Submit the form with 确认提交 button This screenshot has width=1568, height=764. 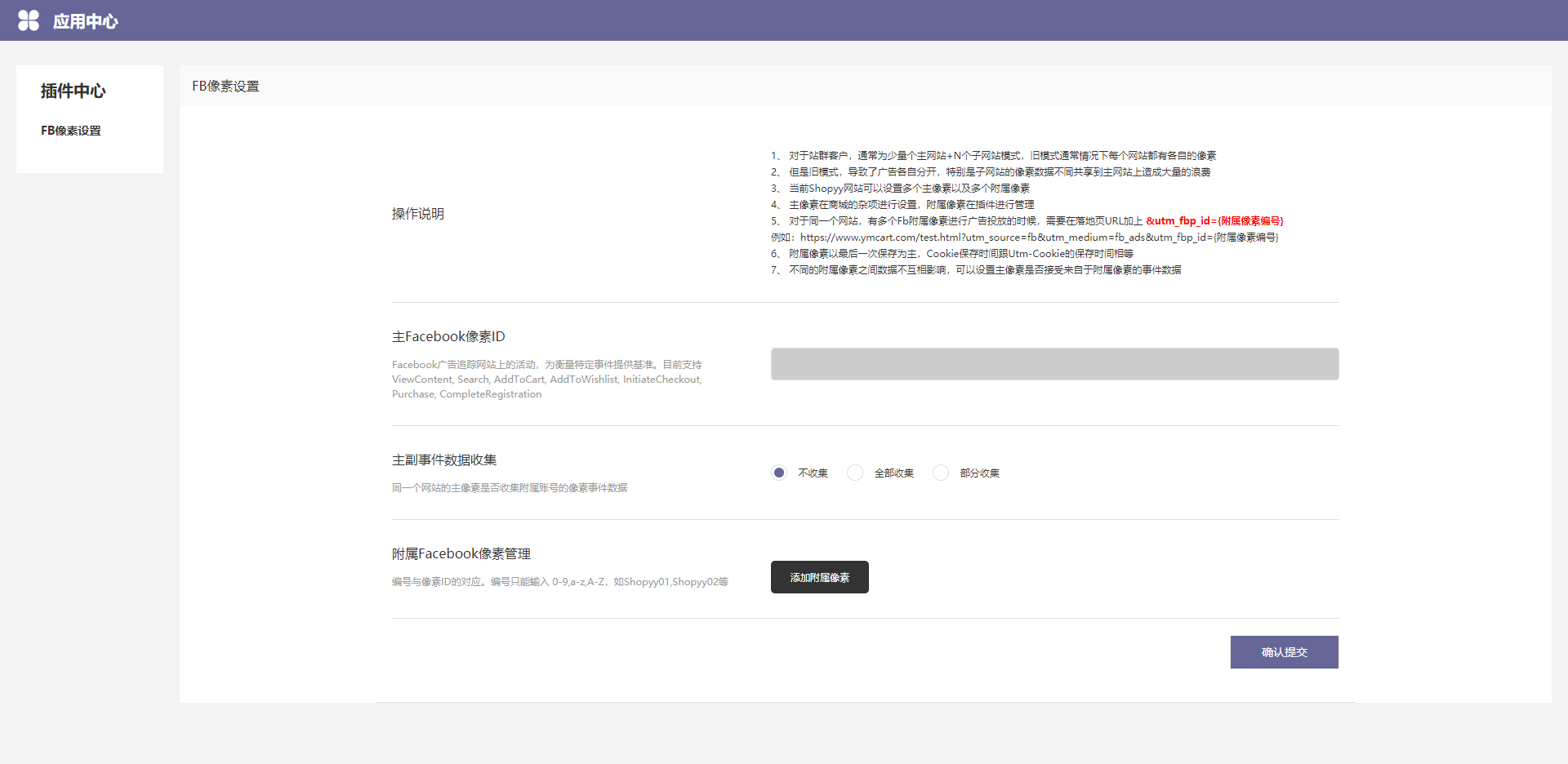(1284, 652)
